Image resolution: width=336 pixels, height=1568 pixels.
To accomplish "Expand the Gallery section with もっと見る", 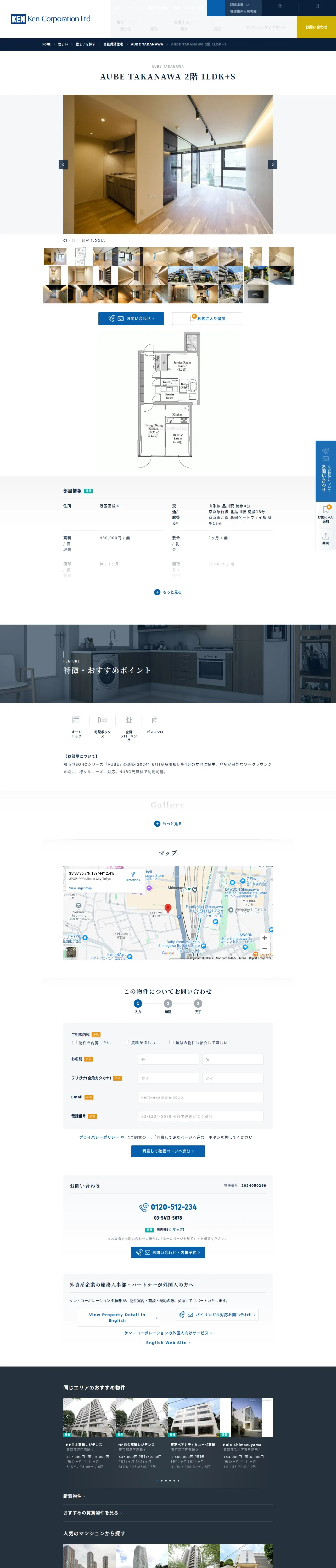I will click(168, 823).
